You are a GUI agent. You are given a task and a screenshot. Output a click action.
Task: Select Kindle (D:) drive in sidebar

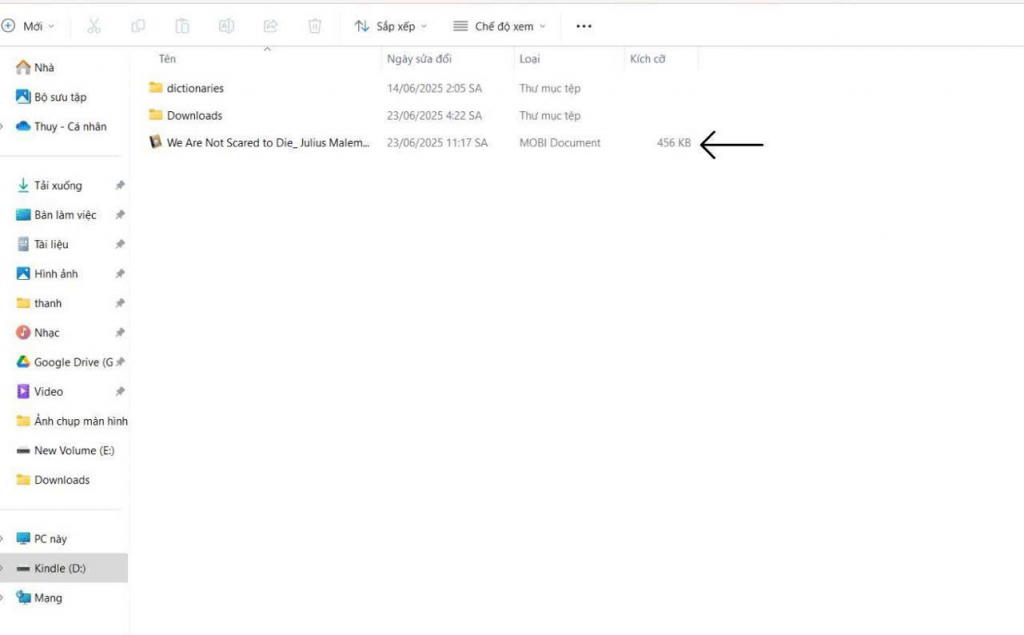63,568
